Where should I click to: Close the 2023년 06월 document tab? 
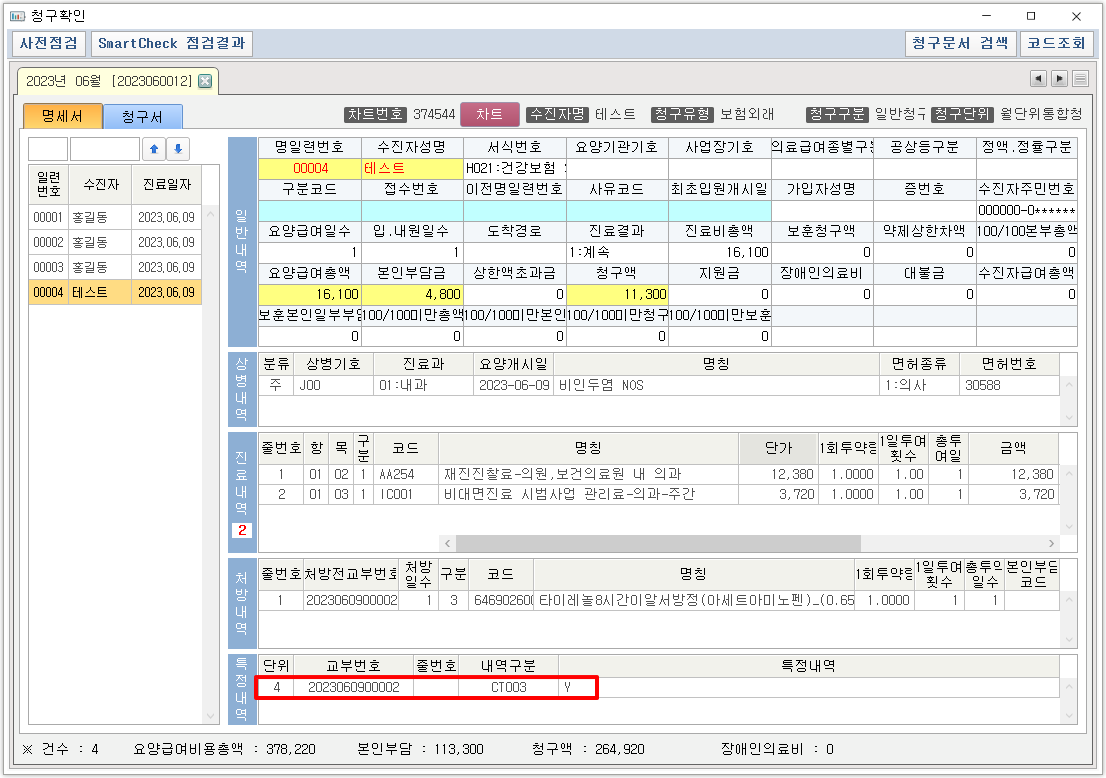coord(205,81)
